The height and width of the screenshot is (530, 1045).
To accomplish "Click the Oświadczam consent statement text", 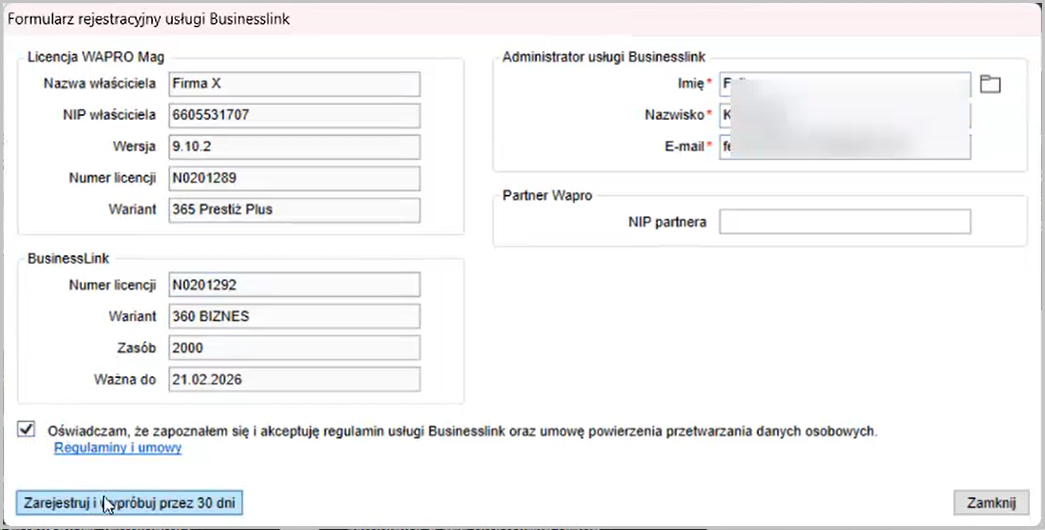I will pos(462,431).
